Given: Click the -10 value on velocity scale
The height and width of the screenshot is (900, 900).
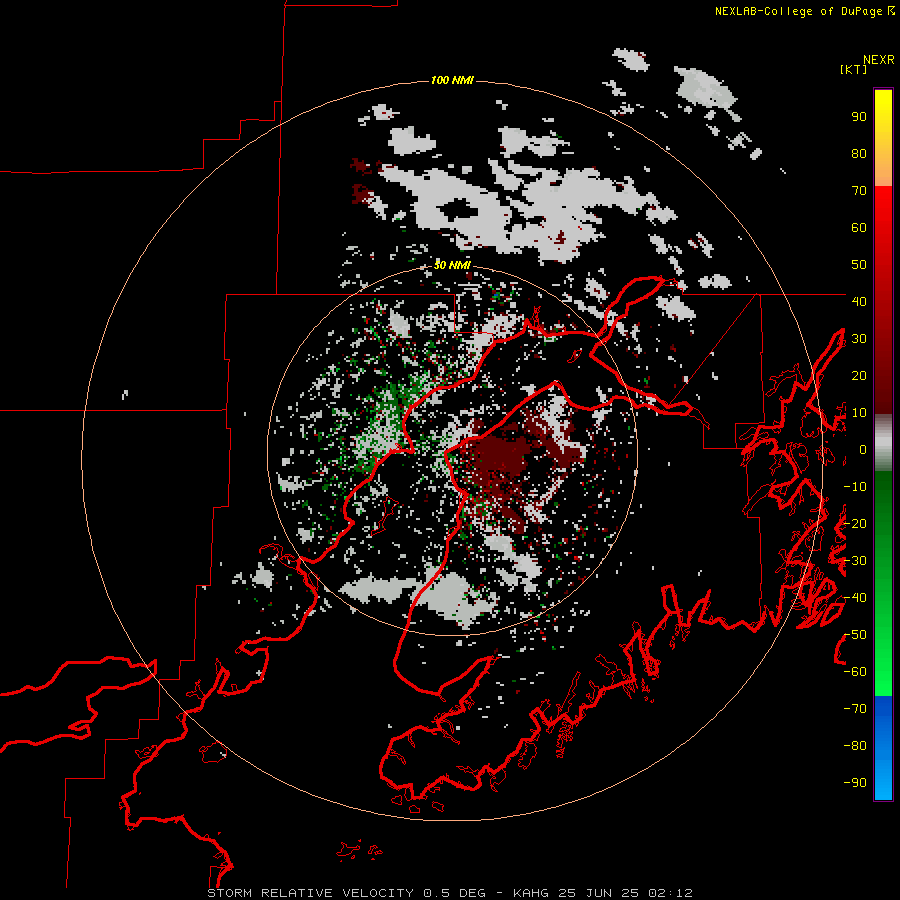Looking at the screenshot, I should pyautogui.click(x=855, y=487).
